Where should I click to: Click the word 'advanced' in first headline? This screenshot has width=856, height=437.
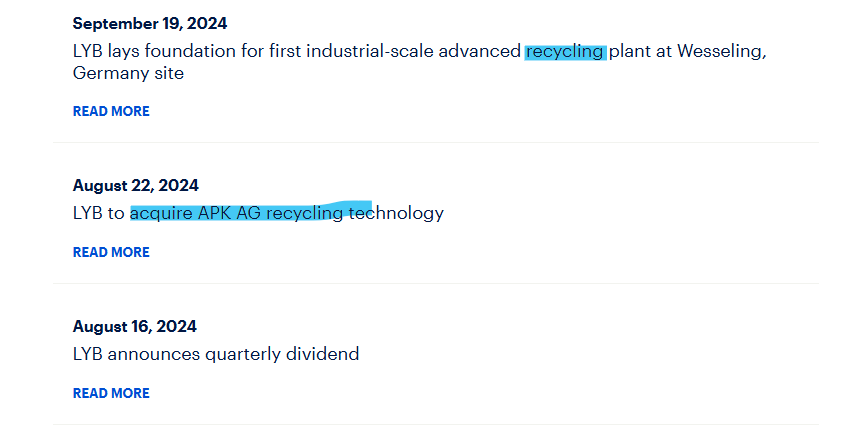[x=479, y=51]
